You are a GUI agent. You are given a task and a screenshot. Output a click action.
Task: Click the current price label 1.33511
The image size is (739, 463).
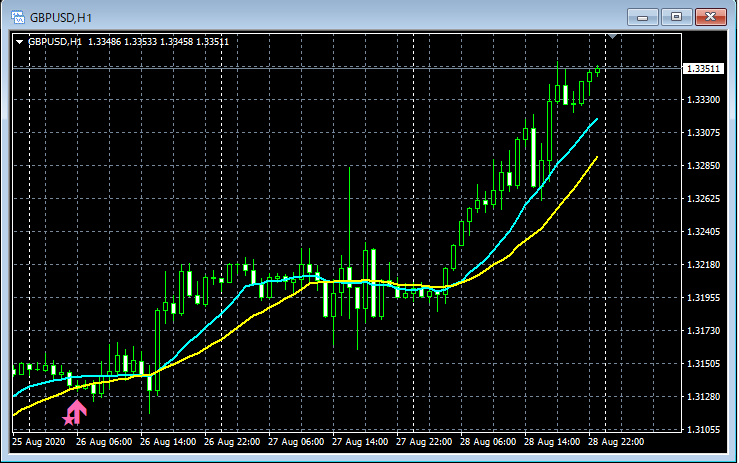pos(703,69)
